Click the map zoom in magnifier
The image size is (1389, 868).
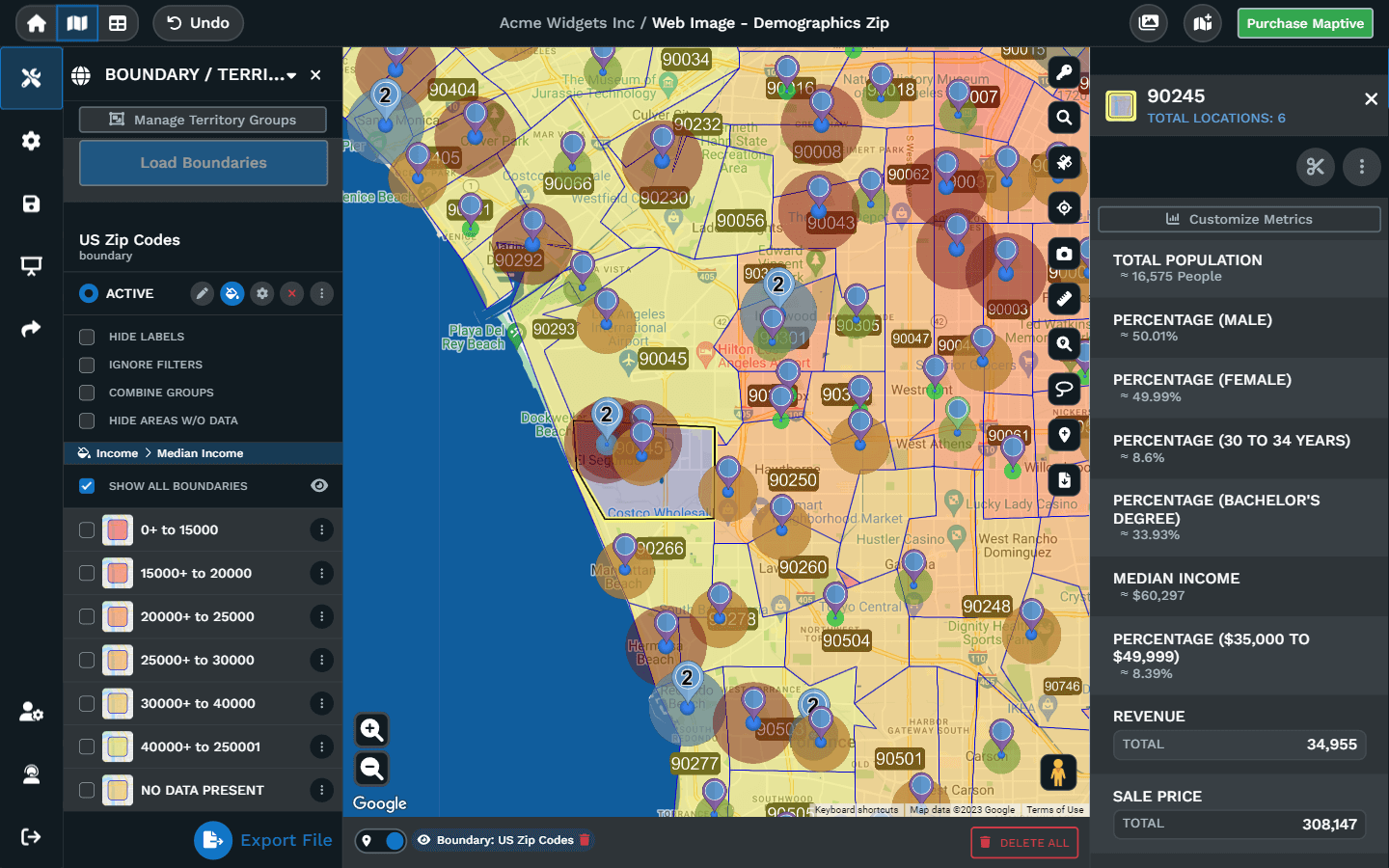pyautogui.click(x=371, y=730)
